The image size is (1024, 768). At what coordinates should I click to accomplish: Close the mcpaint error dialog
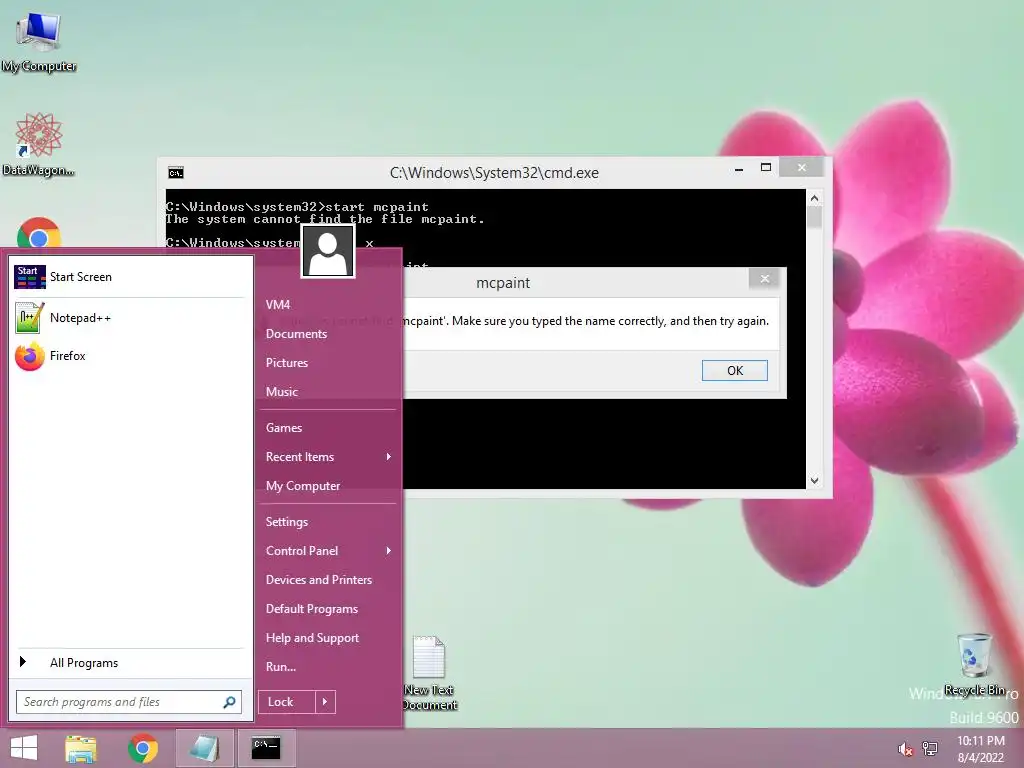(764, 279)
